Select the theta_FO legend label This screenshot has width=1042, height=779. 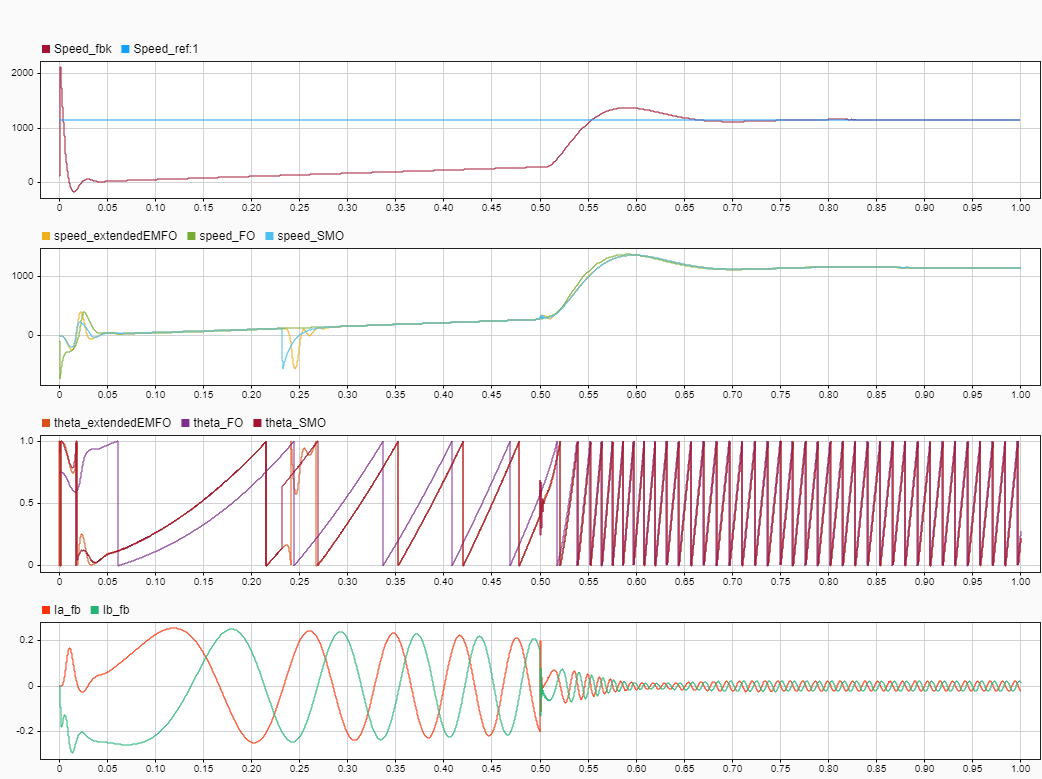(220, 423)
